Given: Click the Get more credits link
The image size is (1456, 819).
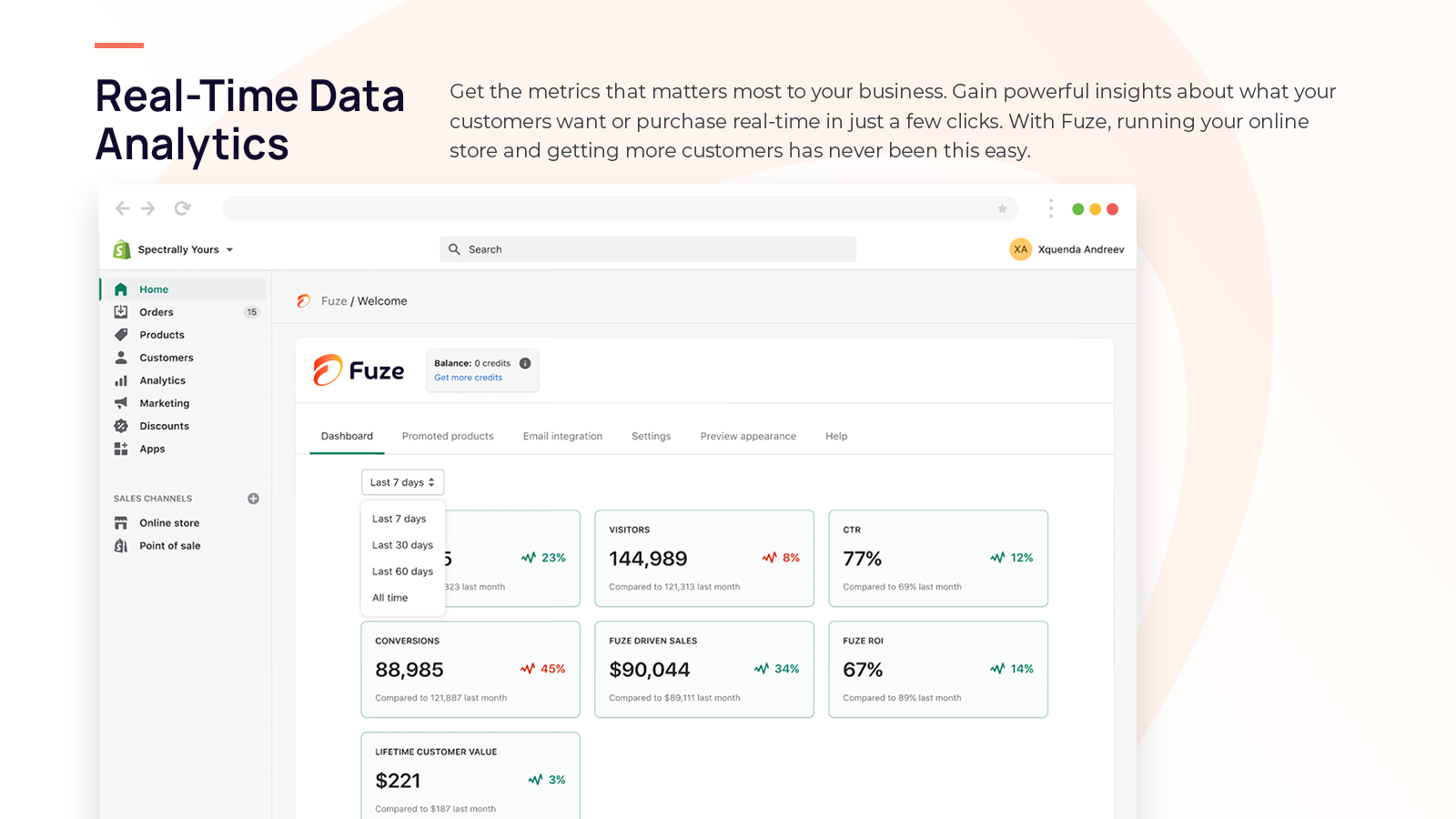Looking at the screenshot, I should 467,378.
